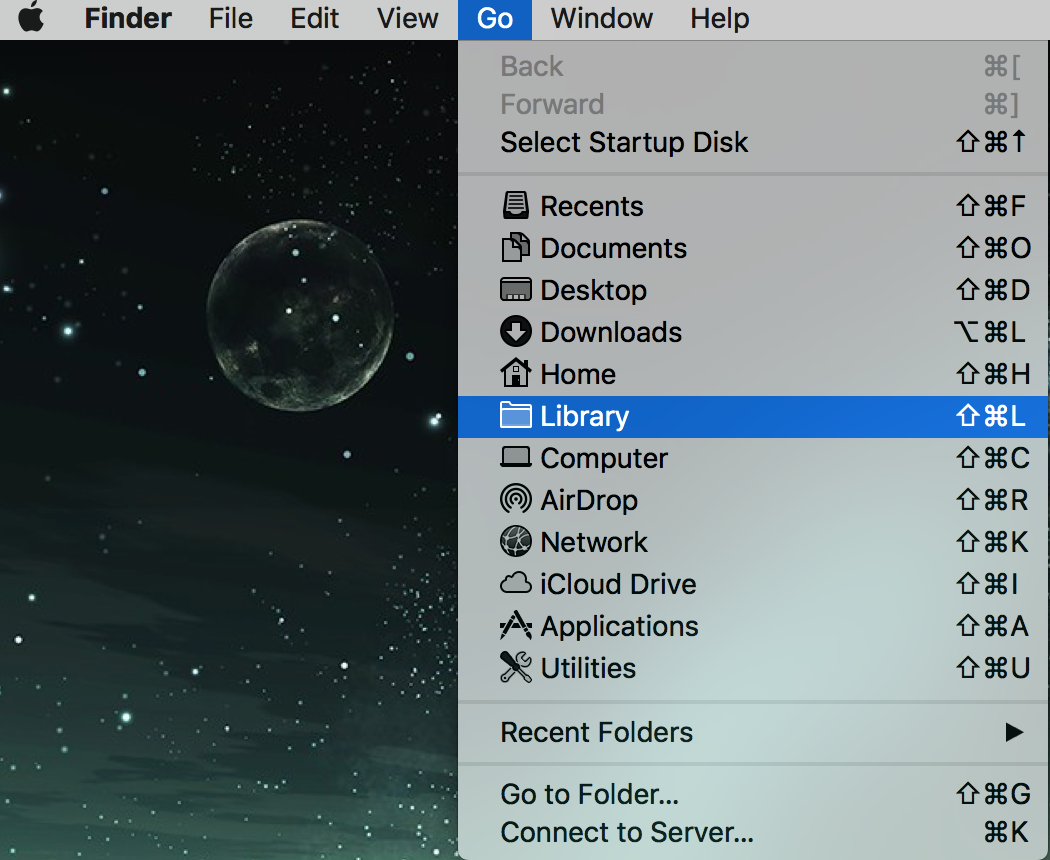Open the Help menu
This screenshot has height=860, width=1050.
pos(719,18)
